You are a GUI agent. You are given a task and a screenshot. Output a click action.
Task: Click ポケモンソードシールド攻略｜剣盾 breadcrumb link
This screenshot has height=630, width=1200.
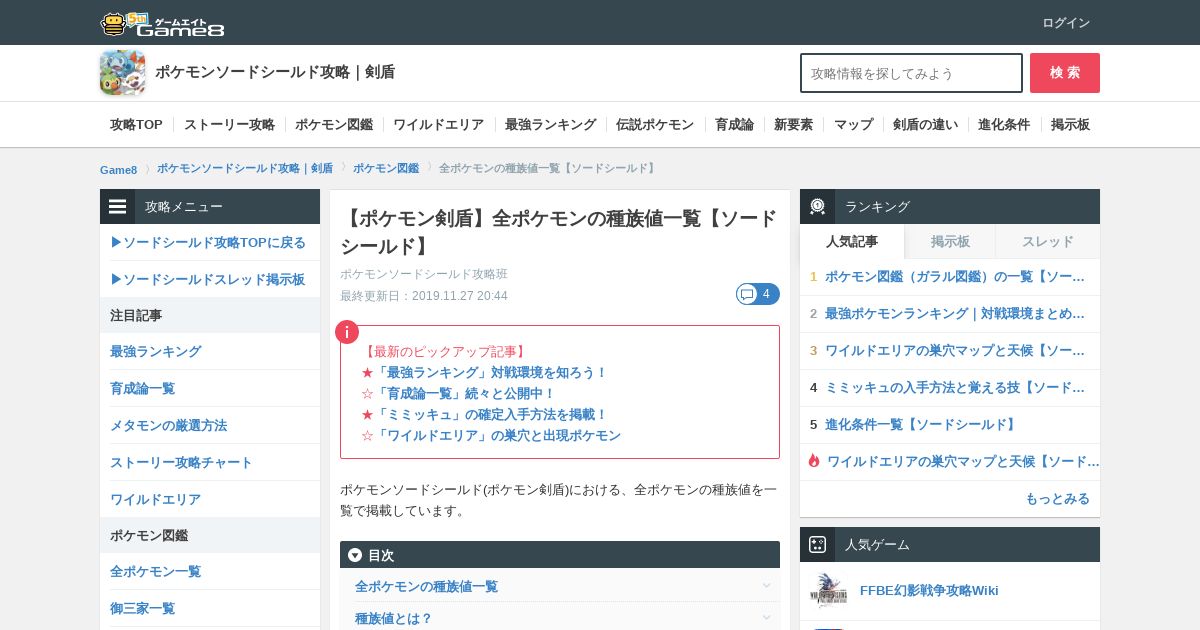coord(245,168)
